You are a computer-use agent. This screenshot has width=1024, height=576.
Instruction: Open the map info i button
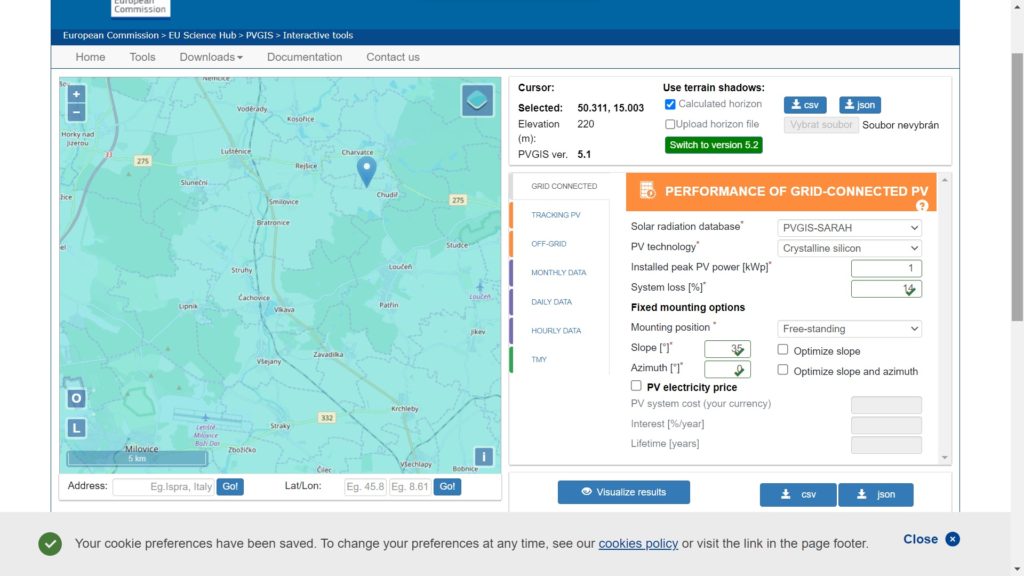pyautogui.click(x=483, y=456)
